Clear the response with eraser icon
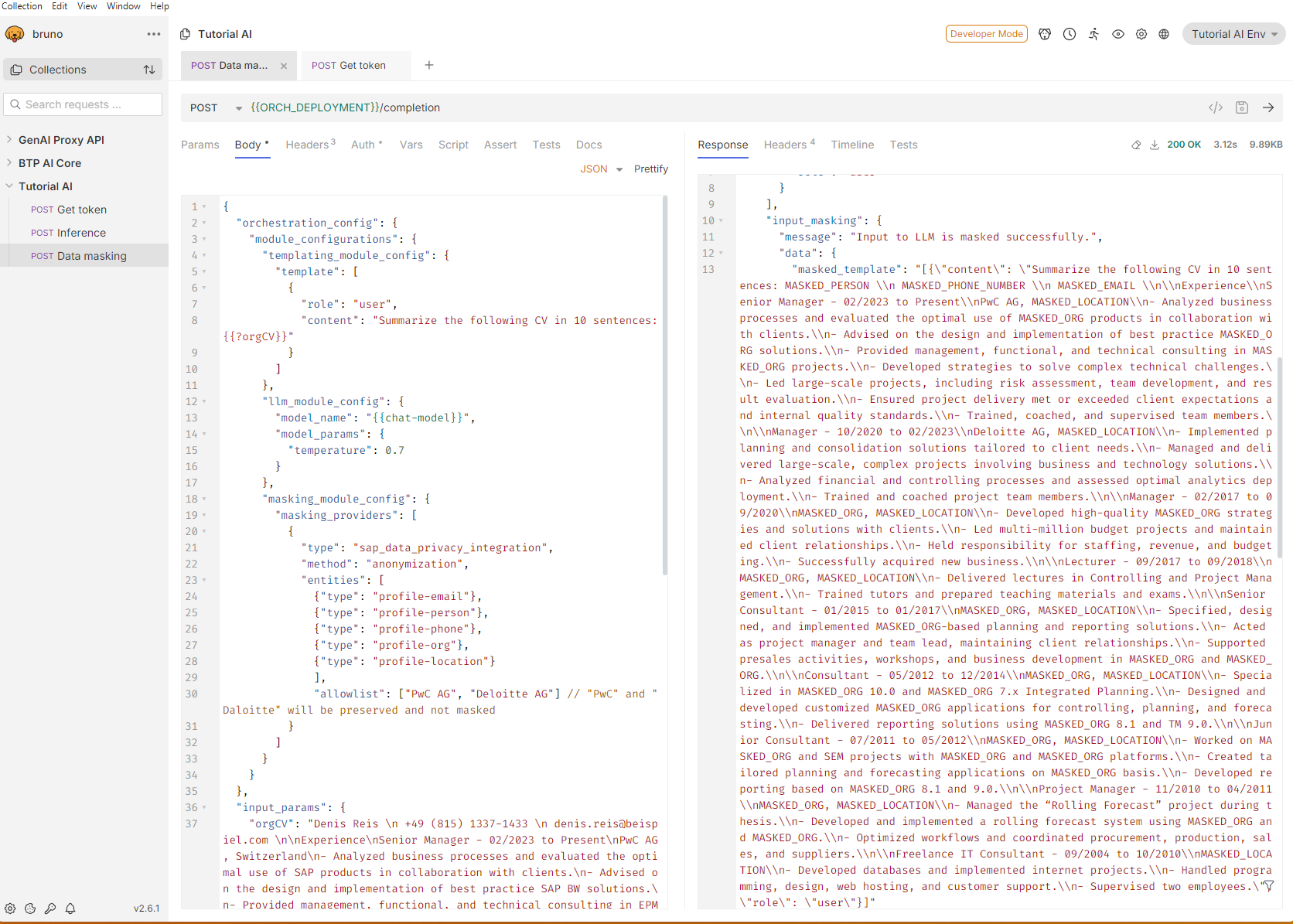Viewport: 1293px width, 924px height. (1136, 145)
